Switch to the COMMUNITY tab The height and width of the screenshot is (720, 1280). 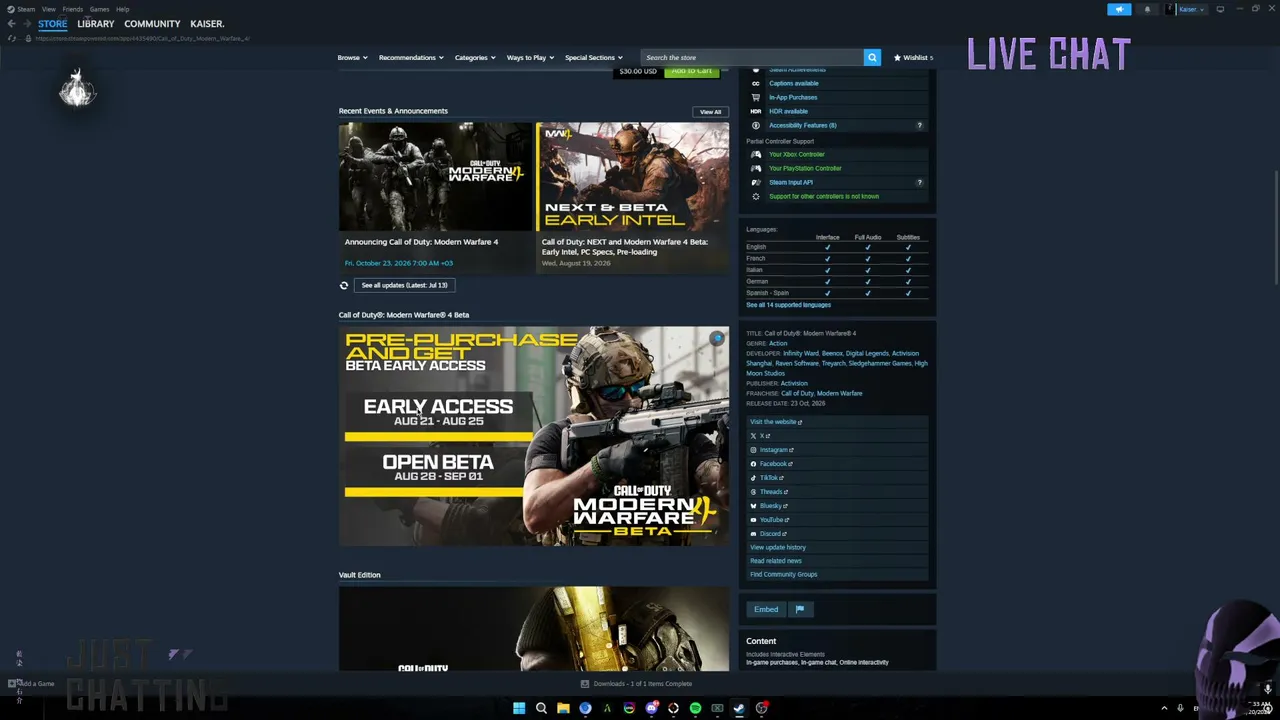[x=152, y=24]
